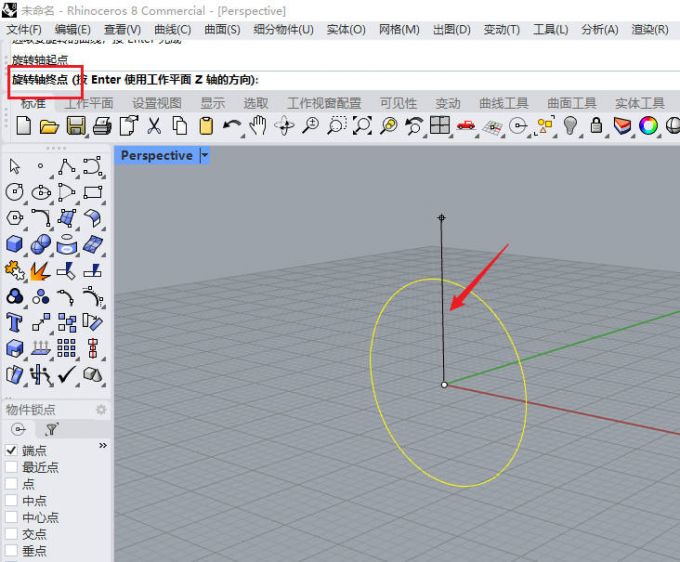Select the Pan hand tool
The width and height of the screenshot is (680, 562).
258,126
